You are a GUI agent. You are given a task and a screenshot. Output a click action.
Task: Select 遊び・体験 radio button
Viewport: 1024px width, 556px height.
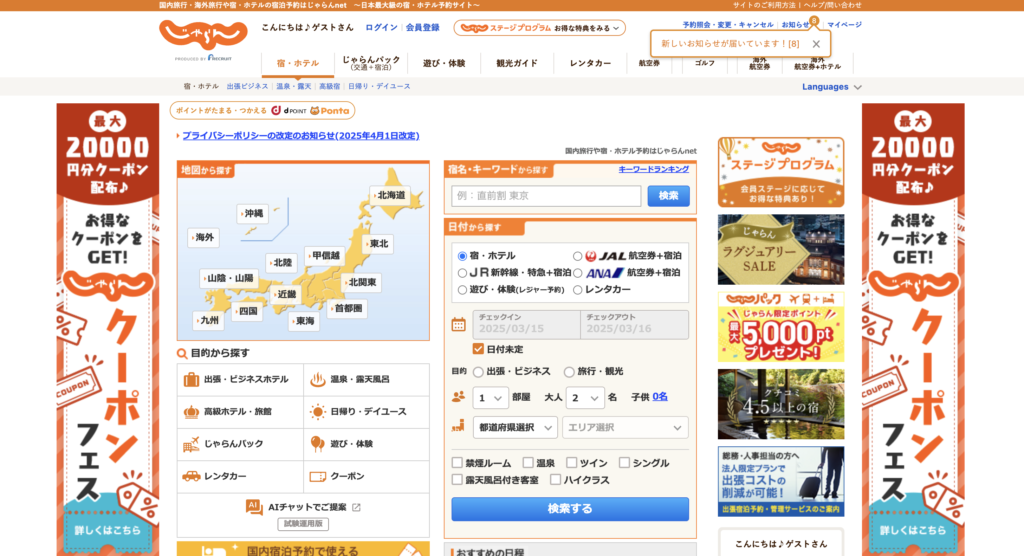[462, 289]
